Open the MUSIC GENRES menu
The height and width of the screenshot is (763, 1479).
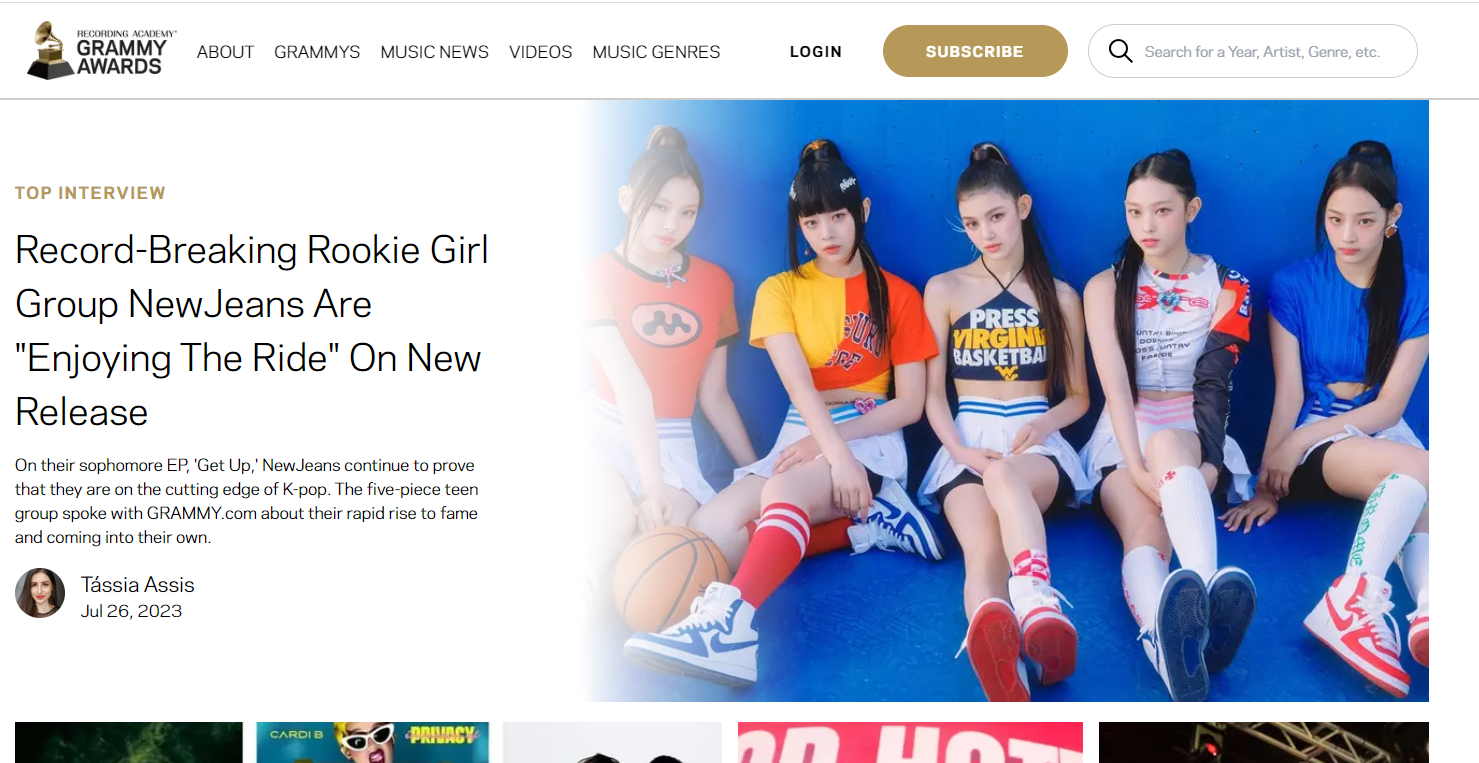[656, 52]
